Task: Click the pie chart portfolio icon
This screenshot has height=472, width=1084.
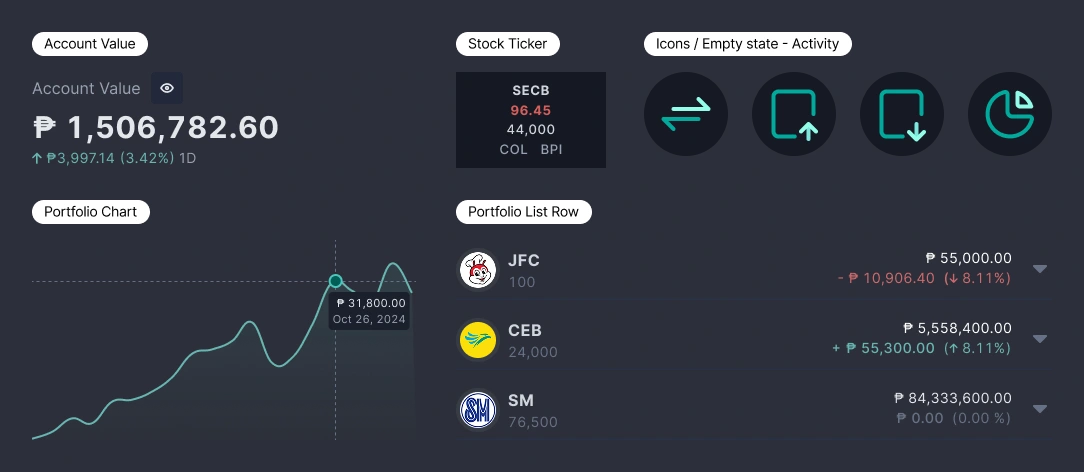Action: [x=1010, y=114]
